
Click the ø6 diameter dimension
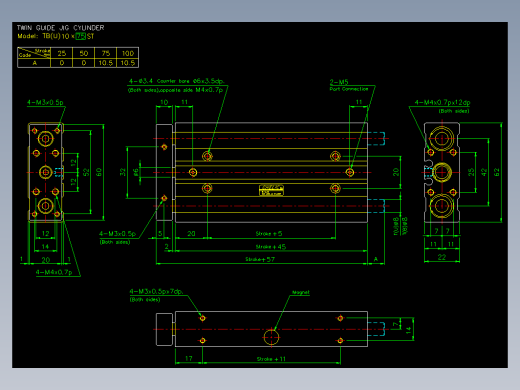tap(136, 172)
